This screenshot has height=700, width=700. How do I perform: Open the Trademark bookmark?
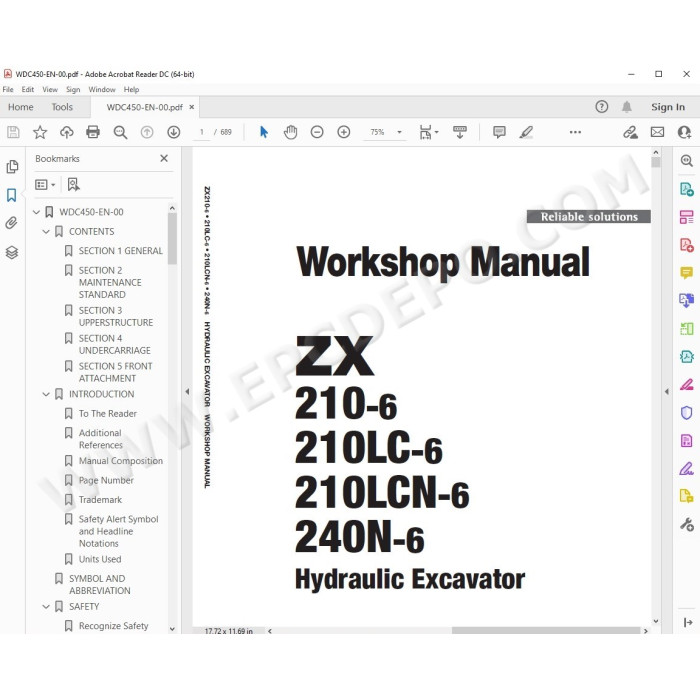(x=100, y=500)
